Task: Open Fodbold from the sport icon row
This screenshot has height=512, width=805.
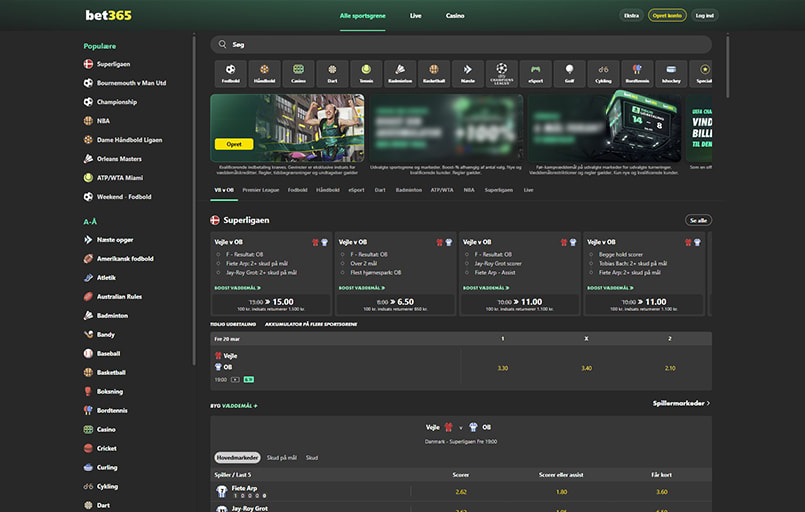Action: [231, 73]
